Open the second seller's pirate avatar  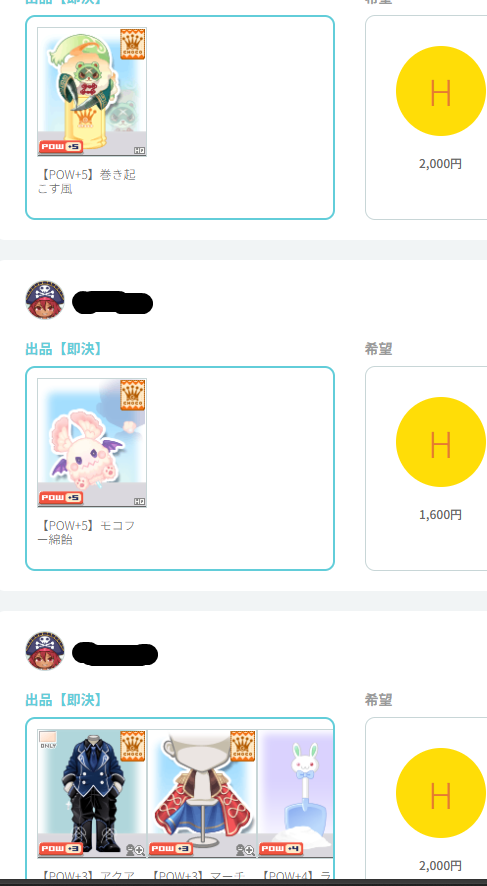coord(45,651)
